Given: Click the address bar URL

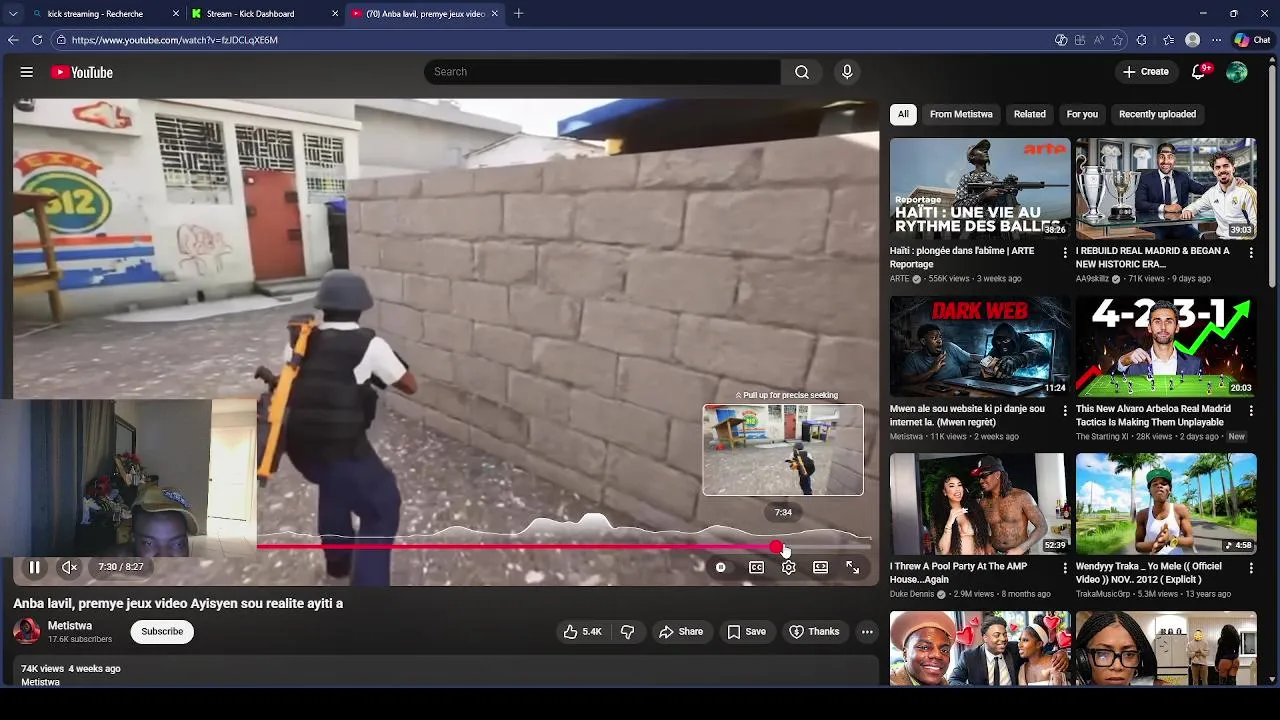Looking at the screenshot, I should 175,40.
